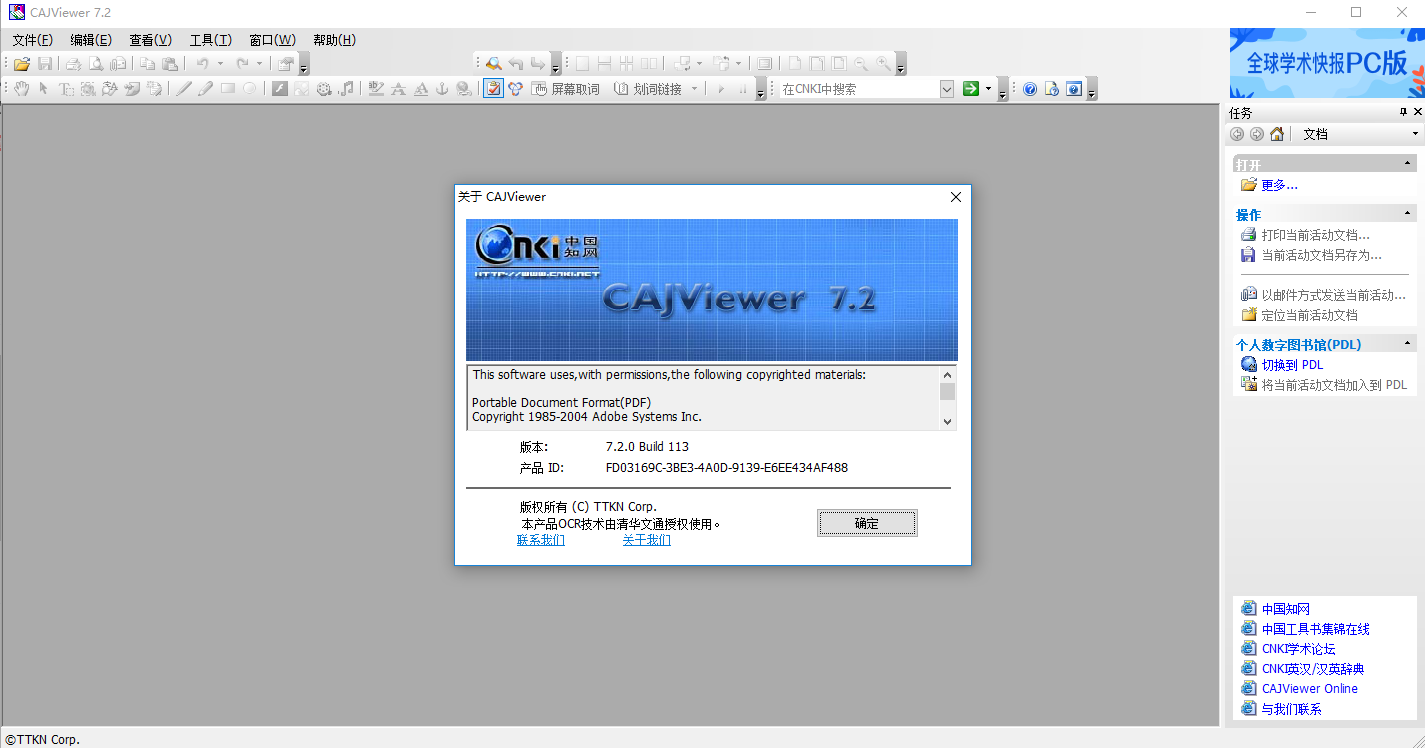This screenshot has width=1425, height=748.
Task: Click the Paste clipboard icon
Action: pyautogui.click(x=170, y=64)
